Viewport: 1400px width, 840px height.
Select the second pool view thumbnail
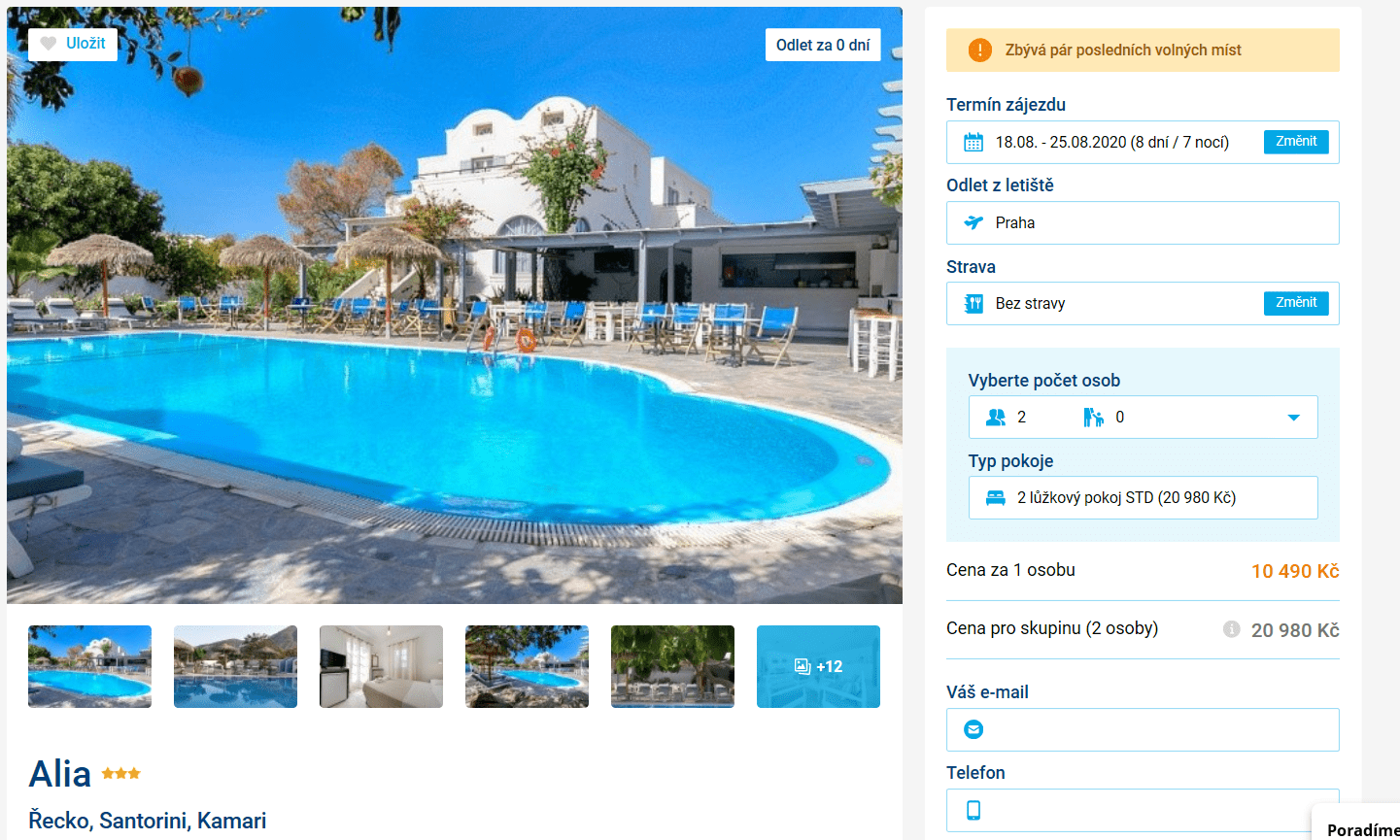point(235,666)
